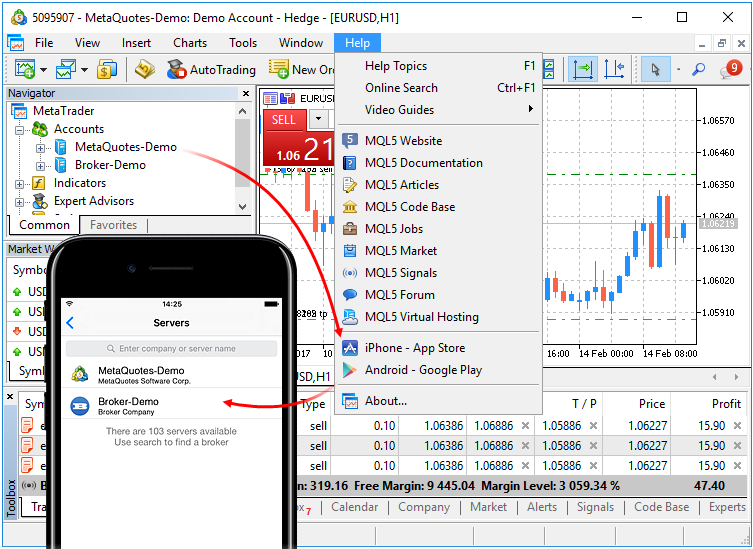Click the Profiles toolbar icon
753x549 pixels.
[x=66, y=70]
